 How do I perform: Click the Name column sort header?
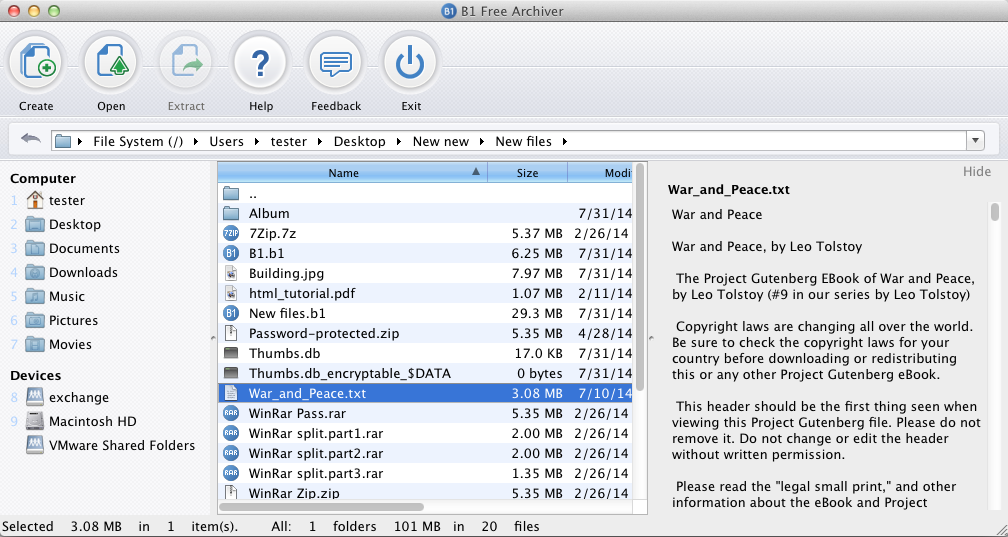(x=343, y=173)
